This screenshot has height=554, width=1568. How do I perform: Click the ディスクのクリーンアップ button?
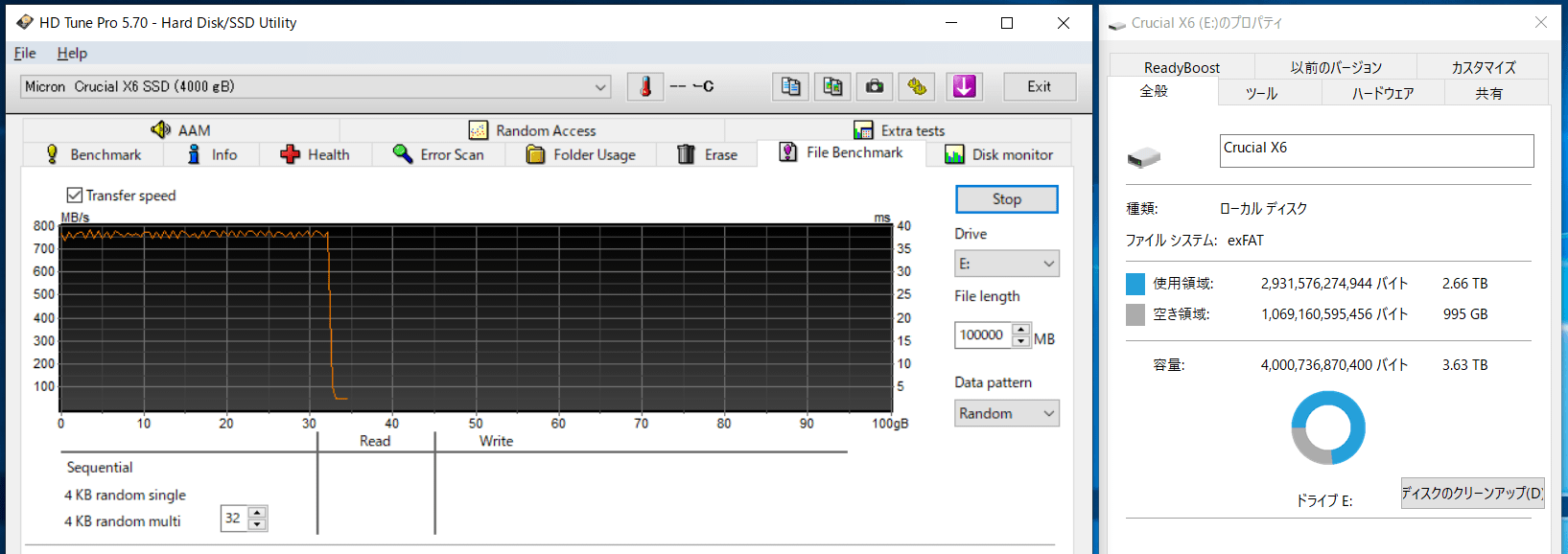click(x=1472, y=493)
